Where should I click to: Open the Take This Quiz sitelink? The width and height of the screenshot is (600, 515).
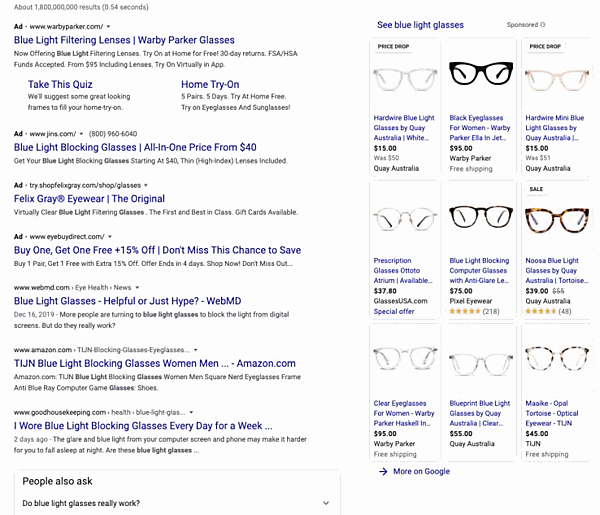(x=60, y=85)
